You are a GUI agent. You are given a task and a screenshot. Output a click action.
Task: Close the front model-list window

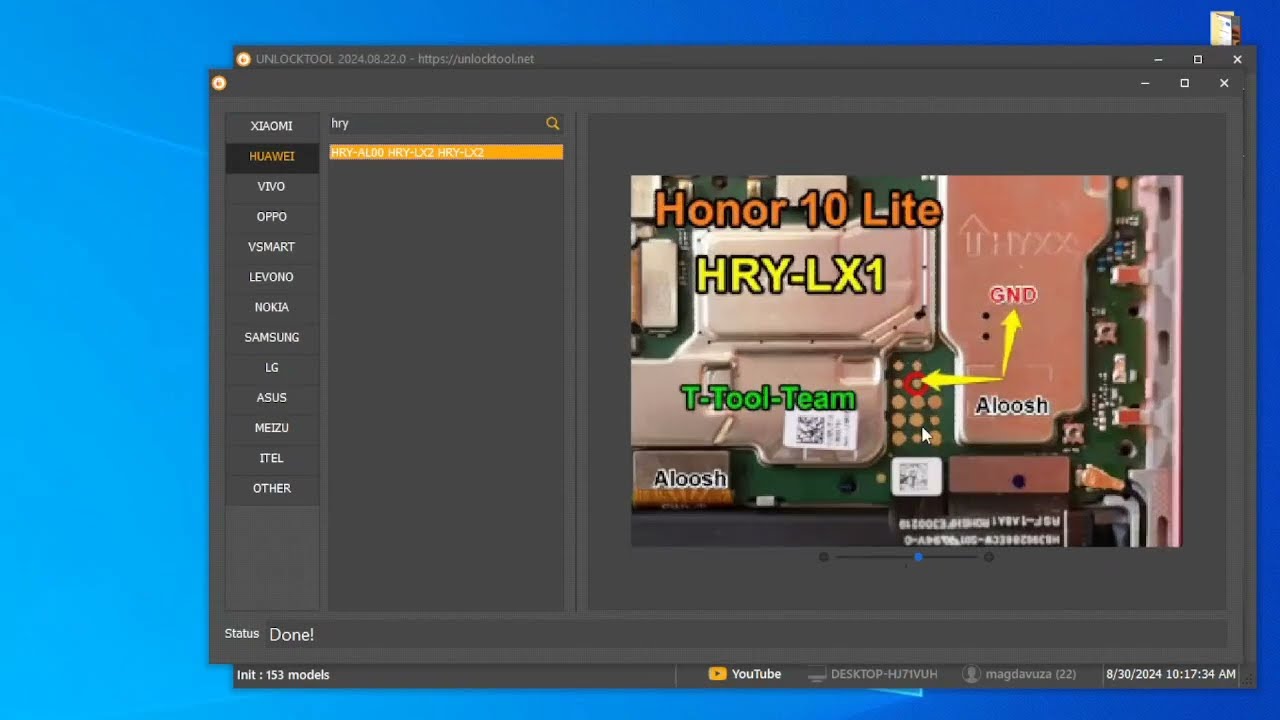point(1224,83)
